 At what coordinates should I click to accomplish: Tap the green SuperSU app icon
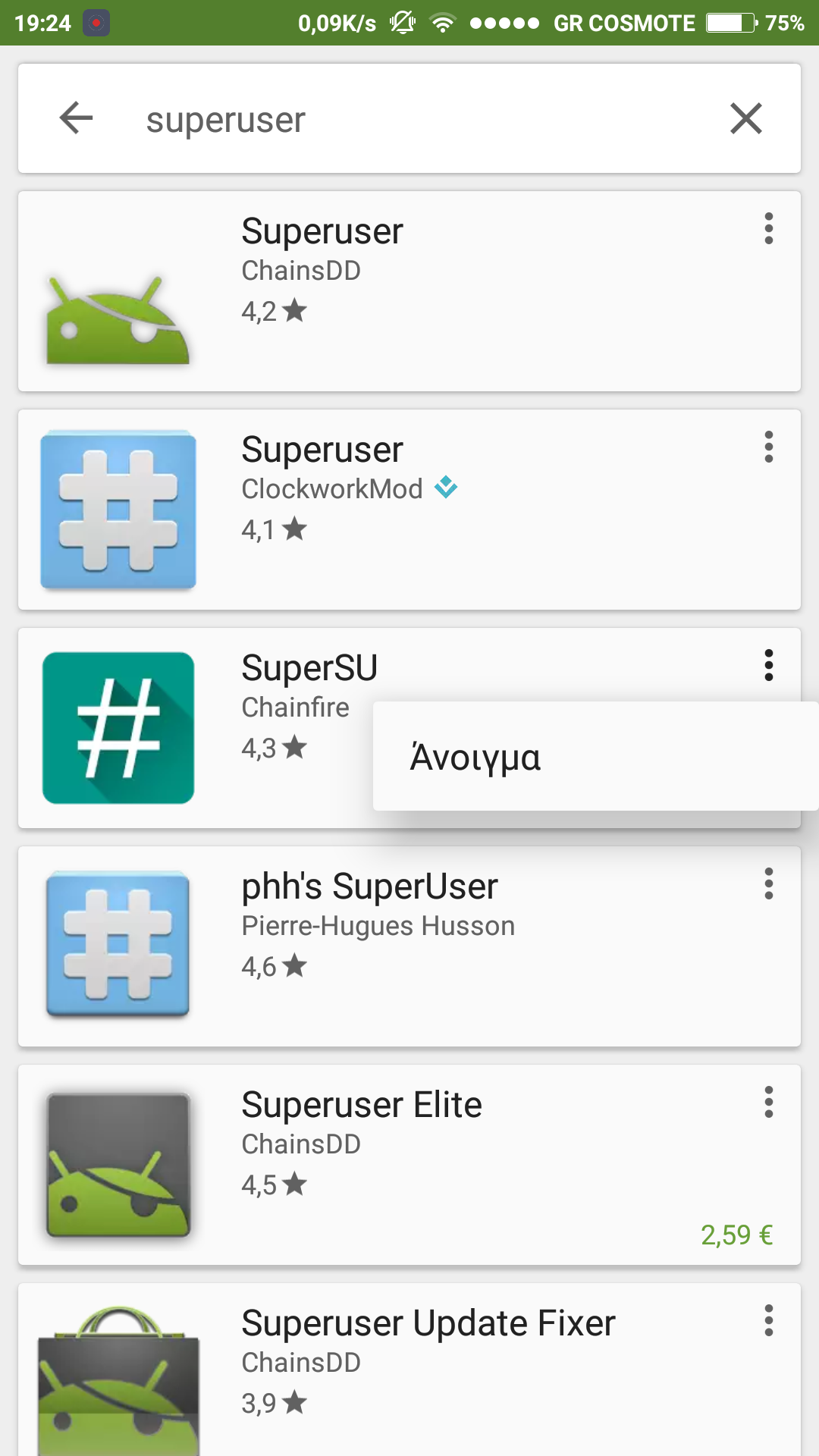[118, 728]
